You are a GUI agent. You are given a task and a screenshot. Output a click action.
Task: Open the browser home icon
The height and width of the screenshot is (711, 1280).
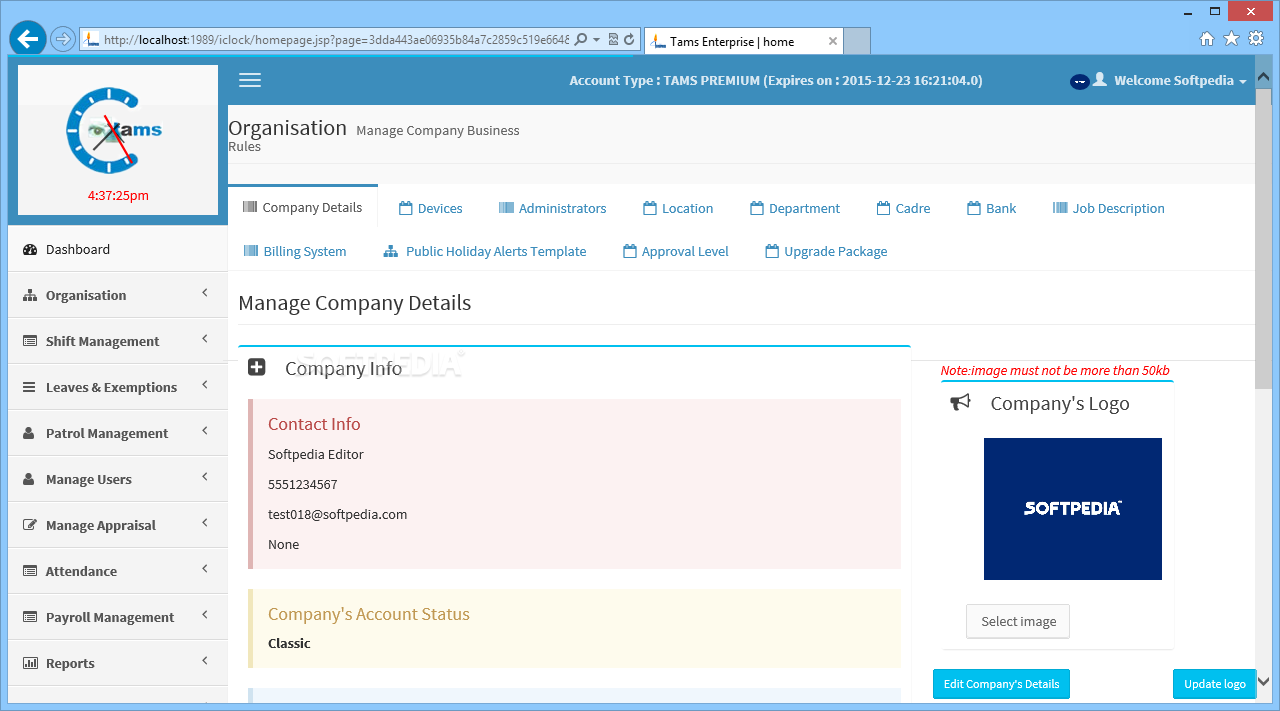(1207, 39)
